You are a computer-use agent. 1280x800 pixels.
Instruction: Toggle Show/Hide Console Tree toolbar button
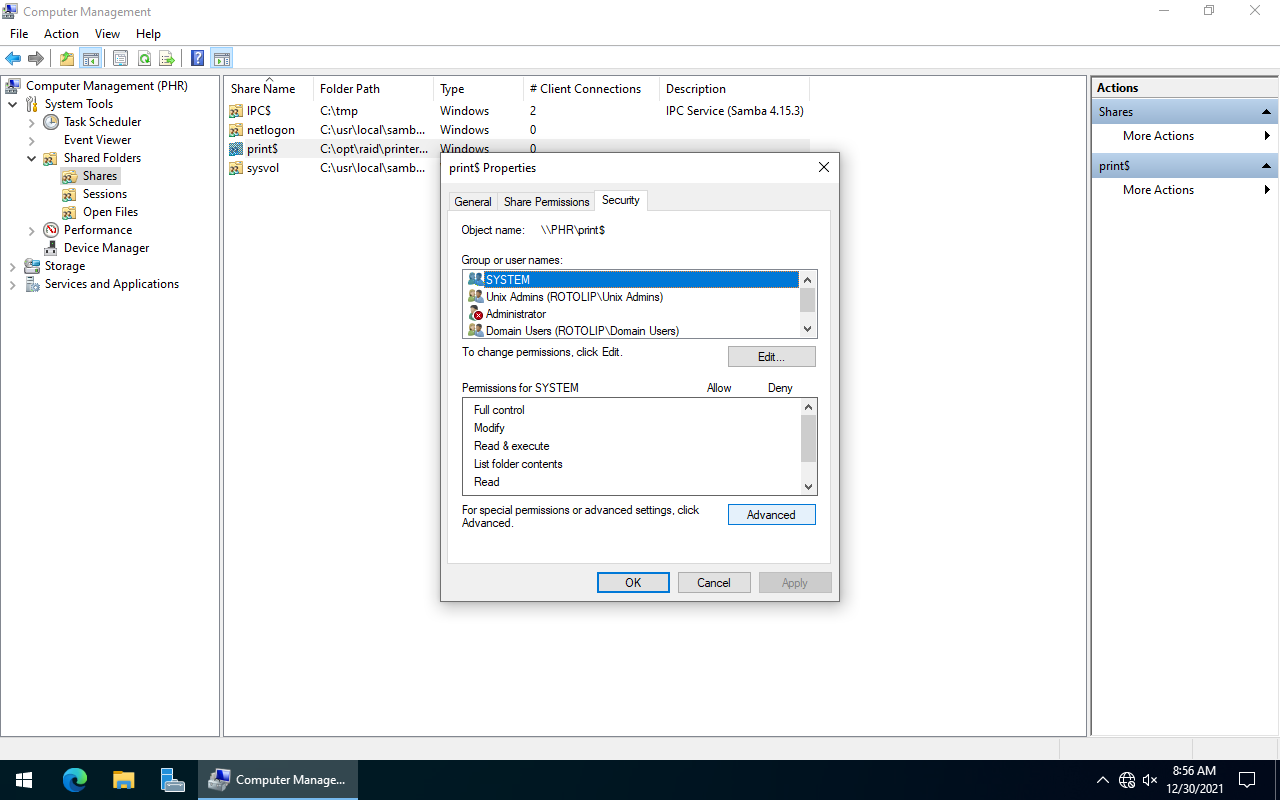[x=91, y=59]
